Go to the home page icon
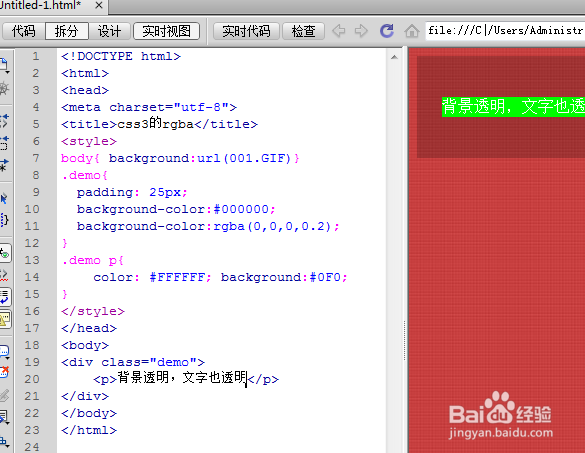Image resolution: width=585 pixels, height=453 pixels. click(412, 31)
